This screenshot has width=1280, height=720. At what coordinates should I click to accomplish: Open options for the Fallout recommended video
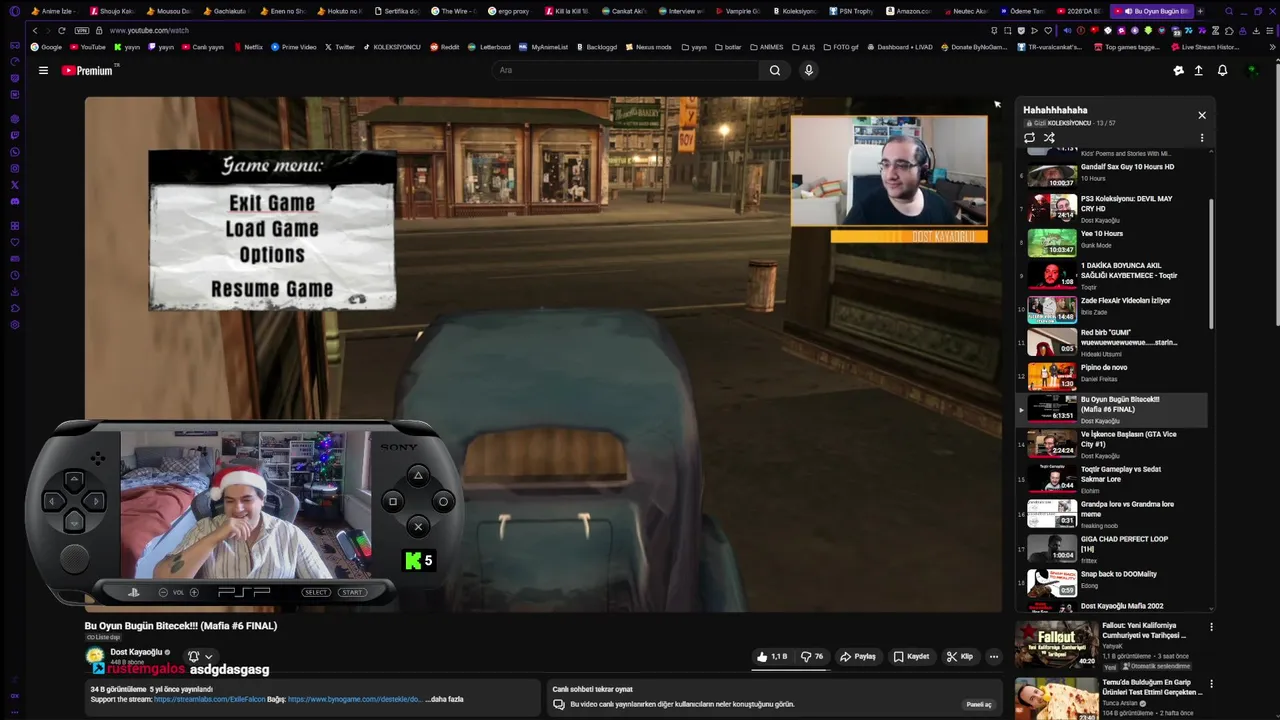click(1211, 627)
